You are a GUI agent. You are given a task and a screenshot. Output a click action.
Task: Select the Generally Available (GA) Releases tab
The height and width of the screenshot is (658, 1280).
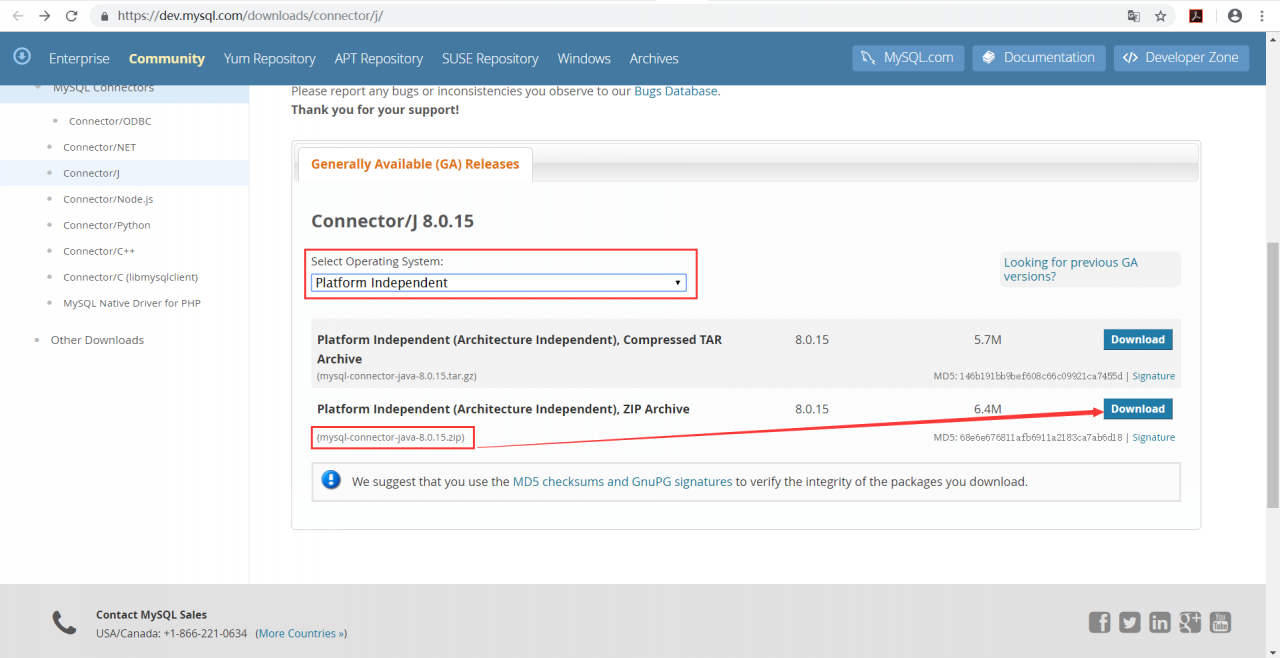point(415,164)
